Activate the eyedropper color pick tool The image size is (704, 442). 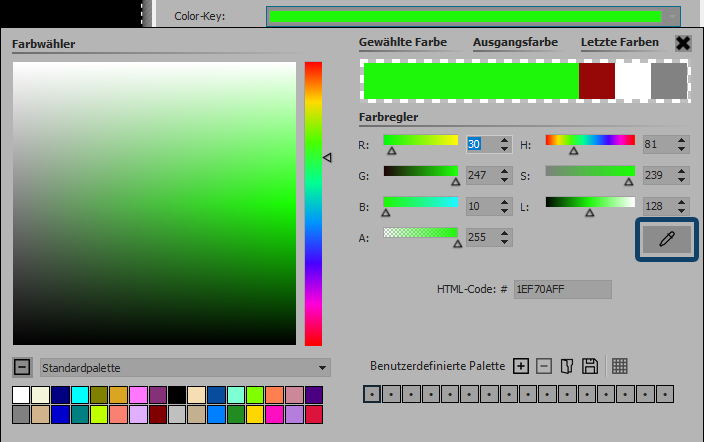667,239
